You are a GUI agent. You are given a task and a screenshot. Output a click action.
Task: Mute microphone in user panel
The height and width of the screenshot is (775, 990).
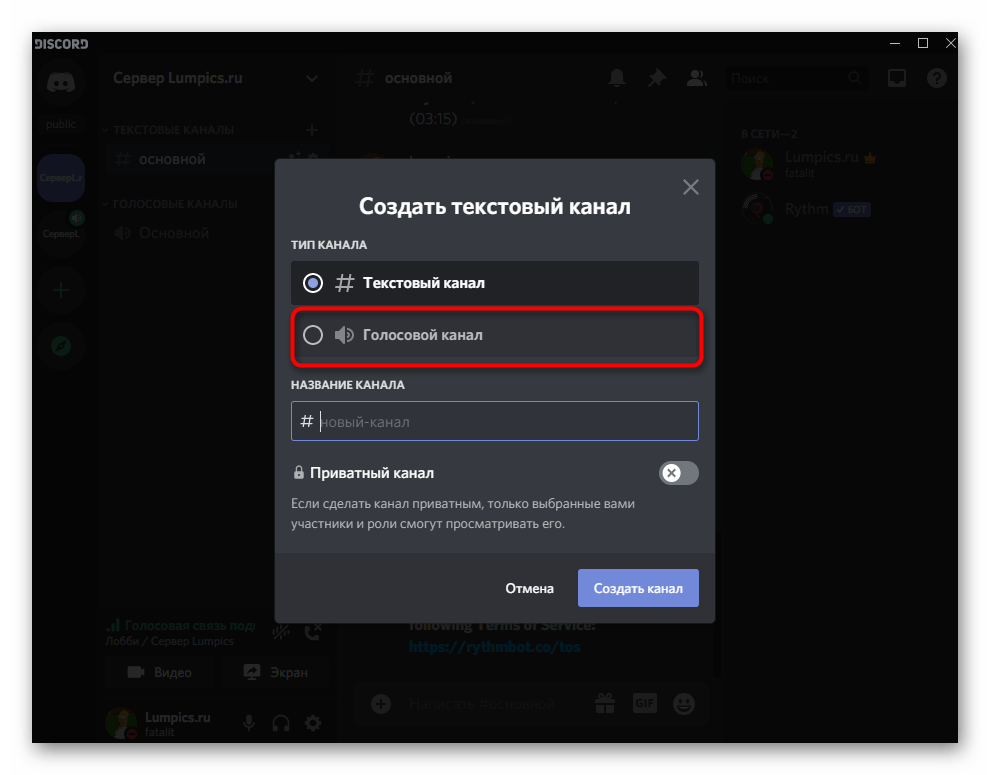[x=250, y=723]
